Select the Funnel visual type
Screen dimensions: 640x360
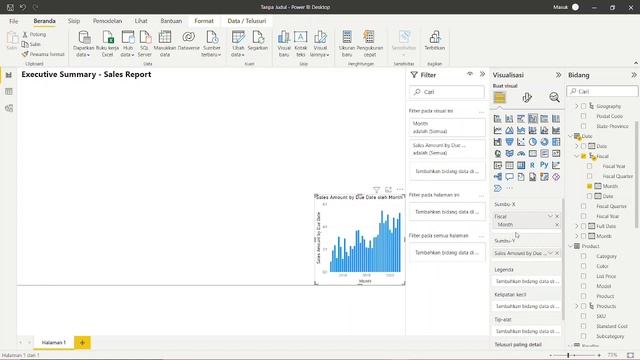[509, 142]
